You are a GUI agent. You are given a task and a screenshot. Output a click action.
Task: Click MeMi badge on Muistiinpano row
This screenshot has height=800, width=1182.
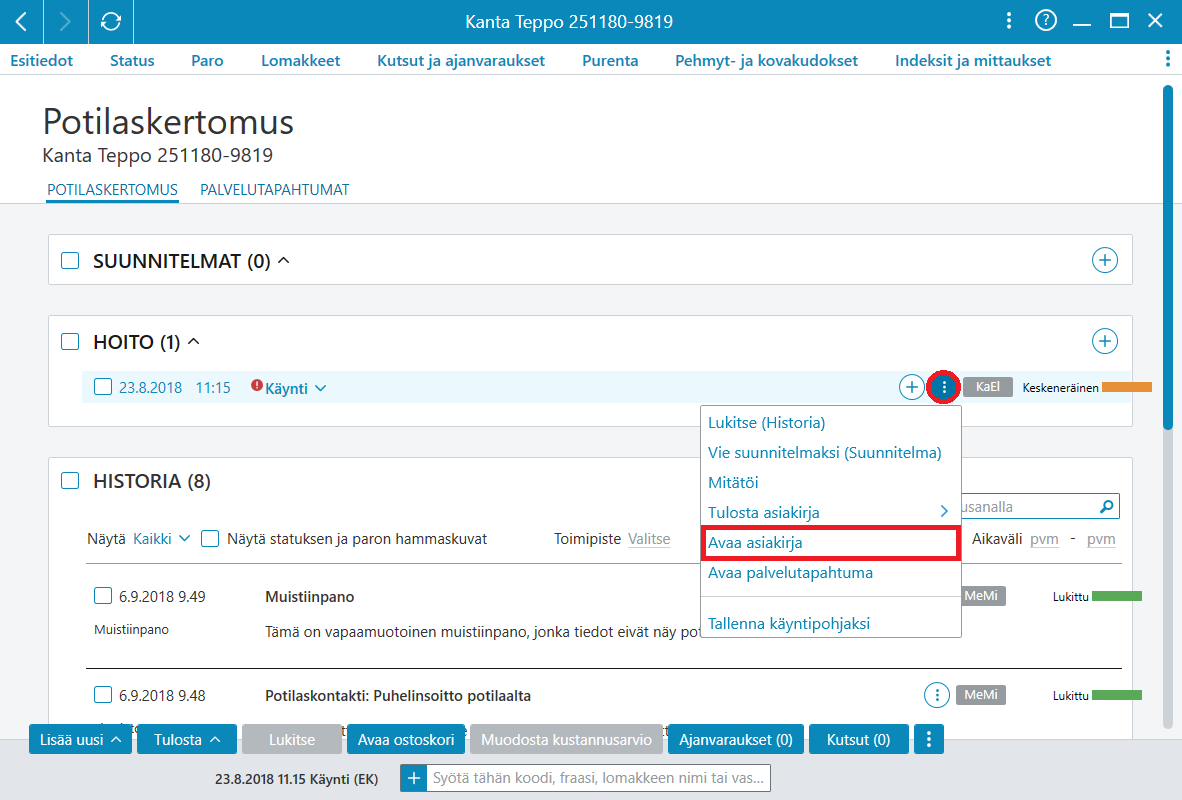point(981,596)
